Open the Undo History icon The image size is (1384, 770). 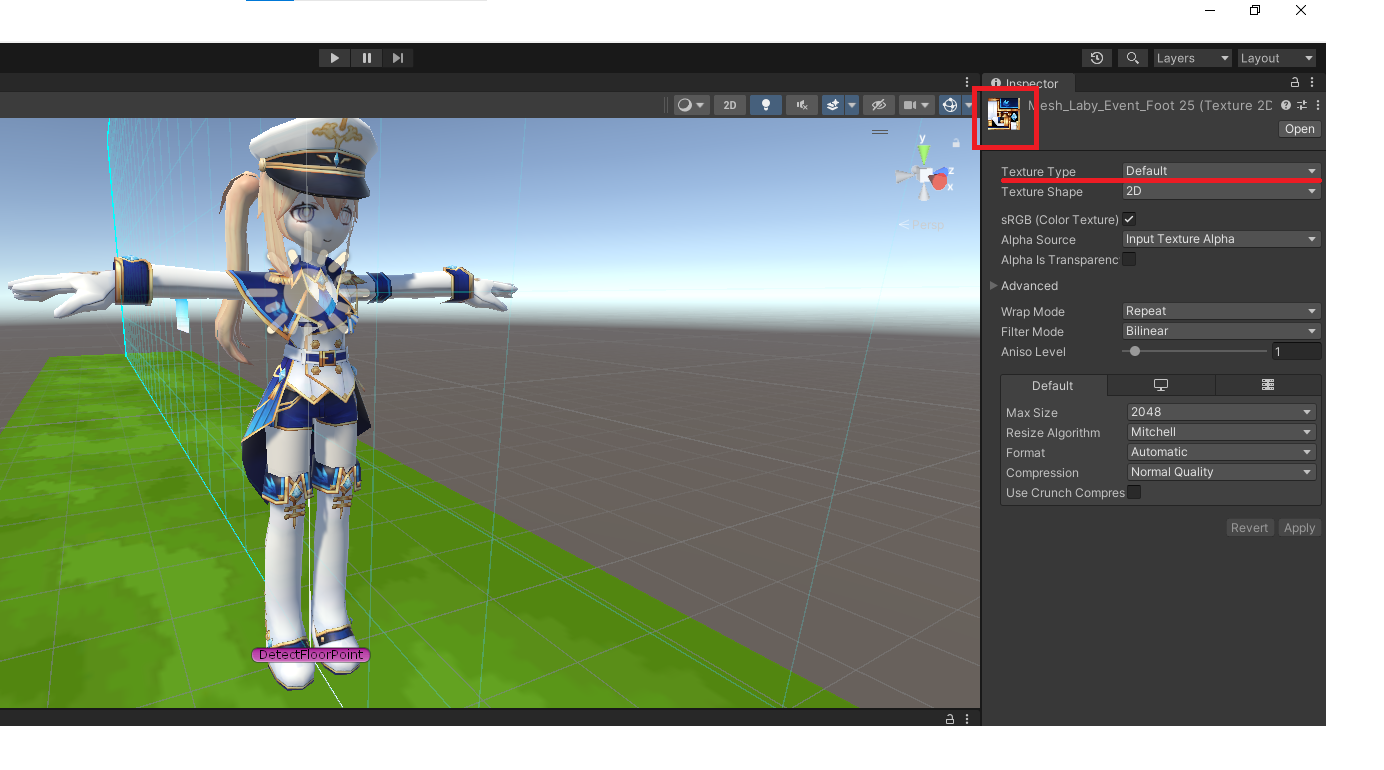pos(1097,58)
